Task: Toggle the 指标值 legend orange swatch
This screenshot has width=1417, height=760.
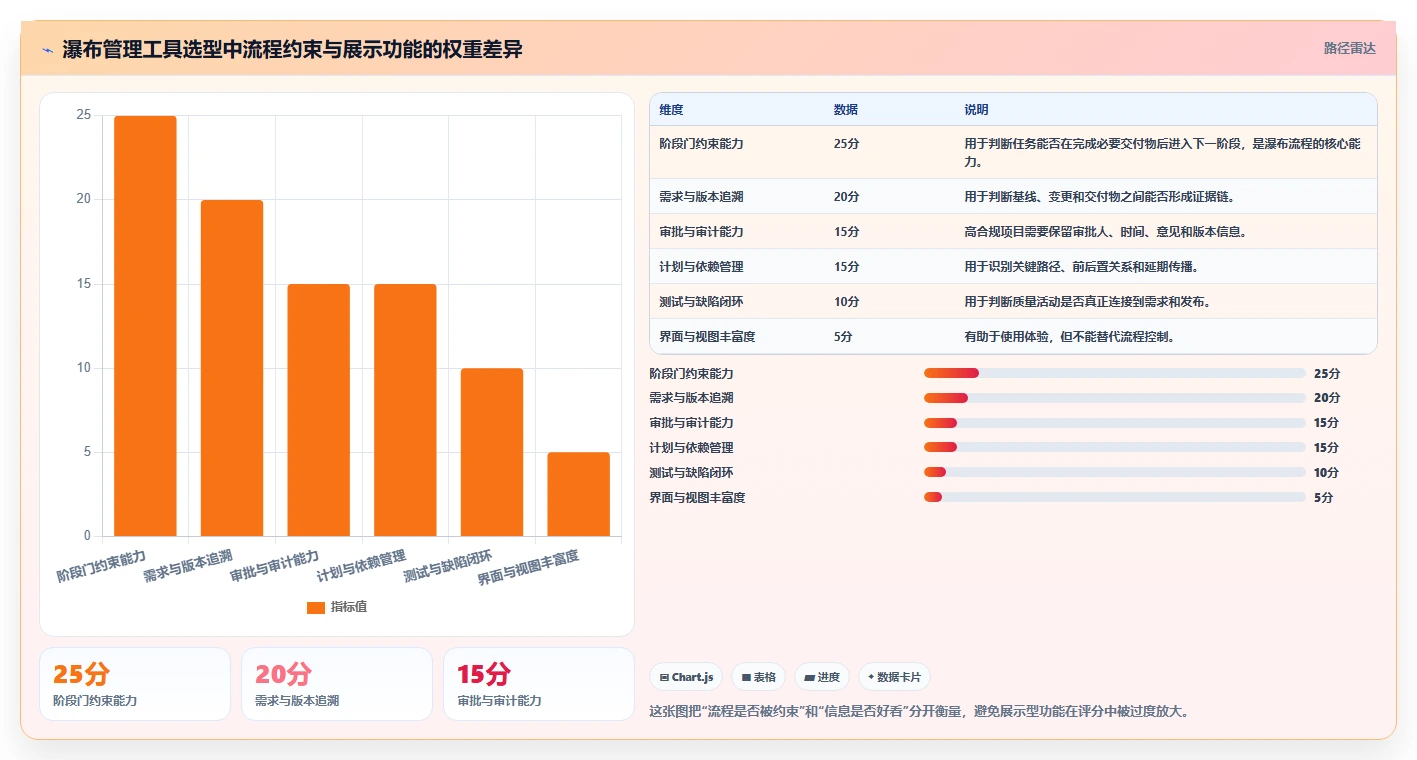Action: [315, 607]
